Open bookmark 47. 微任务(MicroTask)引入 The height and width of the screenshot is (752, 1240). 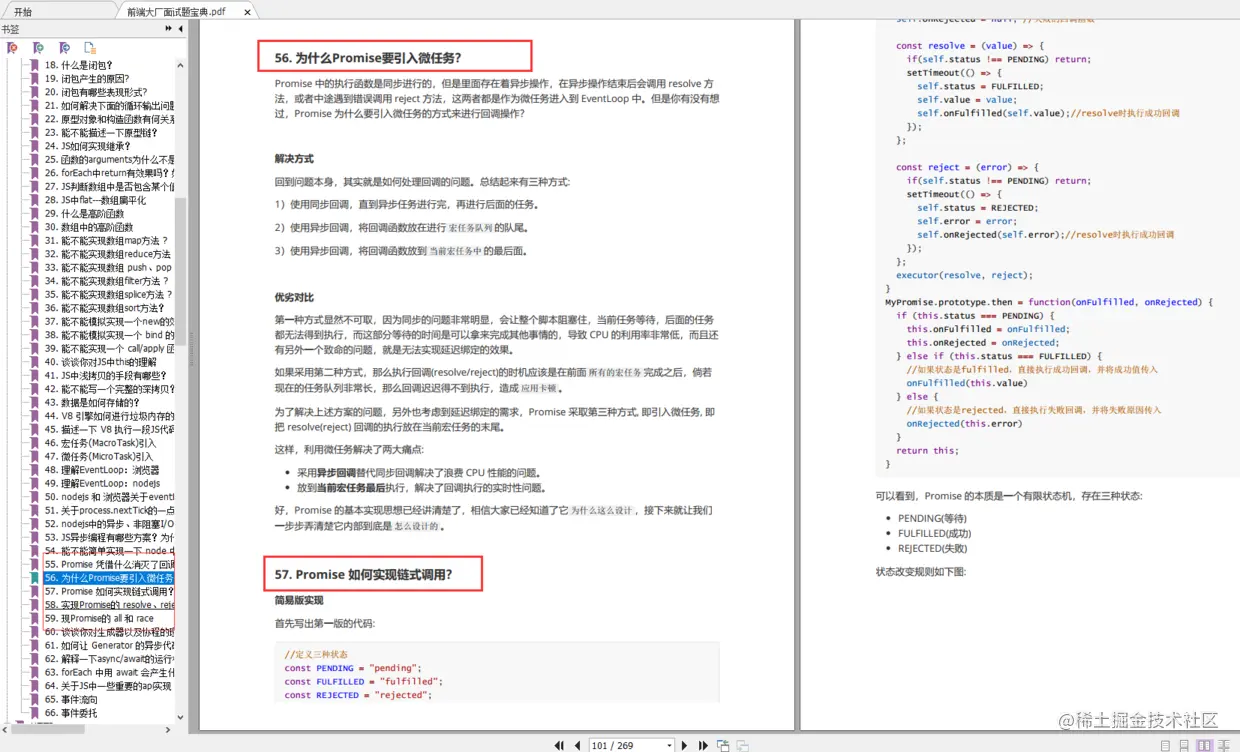click(98, 456)
